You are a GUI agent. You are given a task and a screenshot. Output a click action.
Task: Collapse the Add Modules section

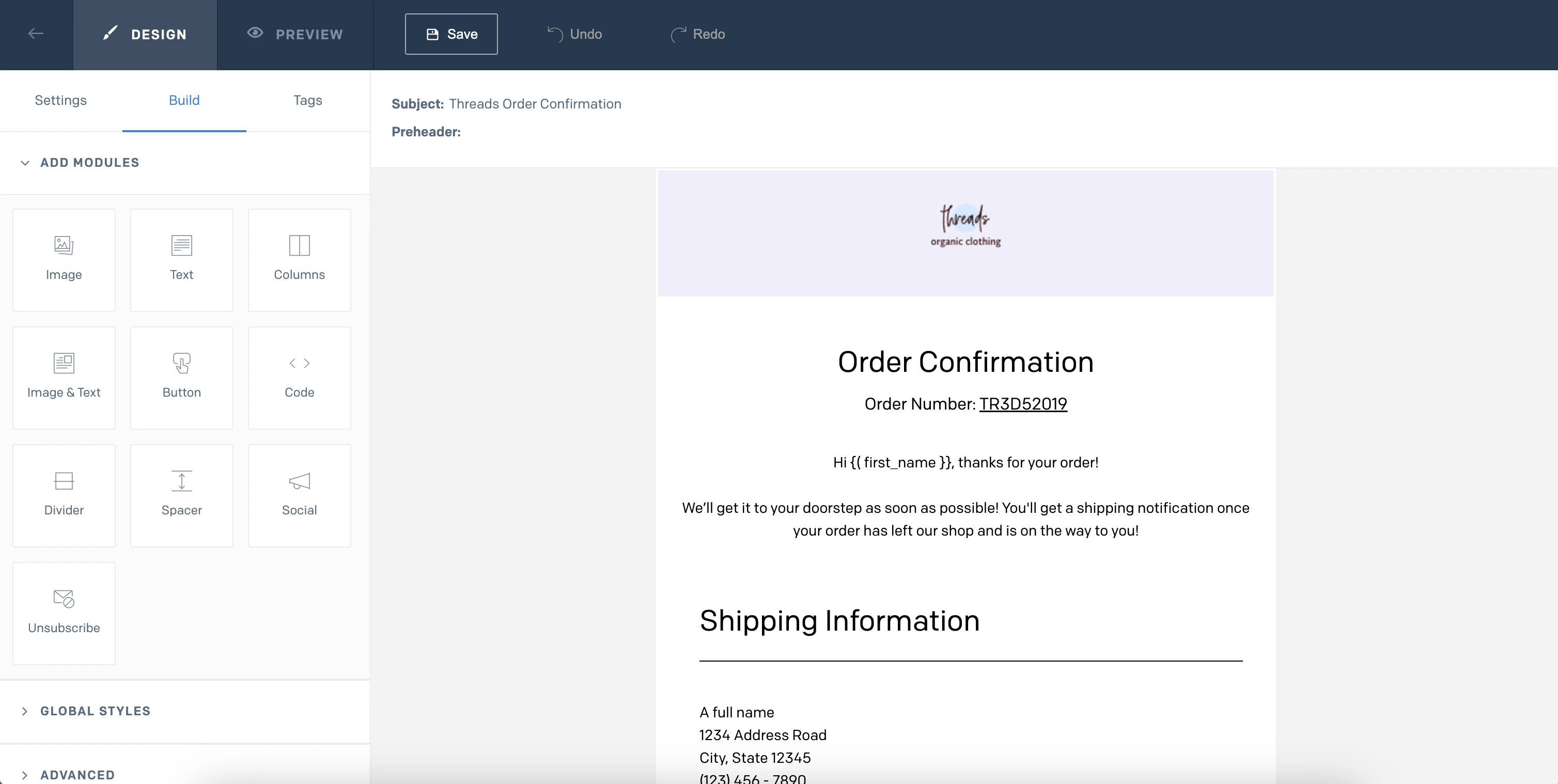(81, 163)
